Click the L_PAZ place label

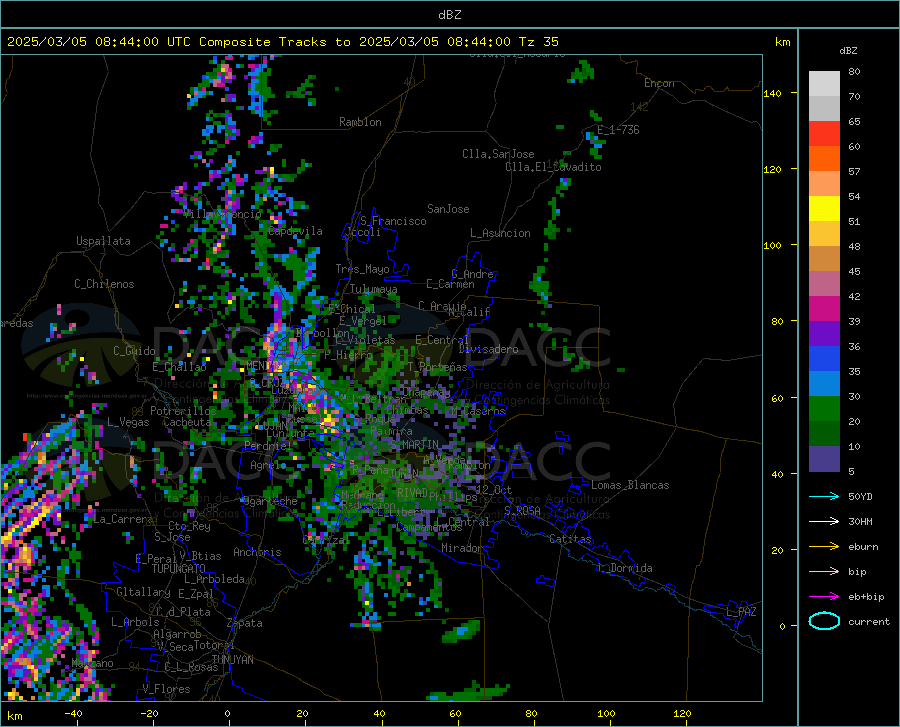click(741, 612)
